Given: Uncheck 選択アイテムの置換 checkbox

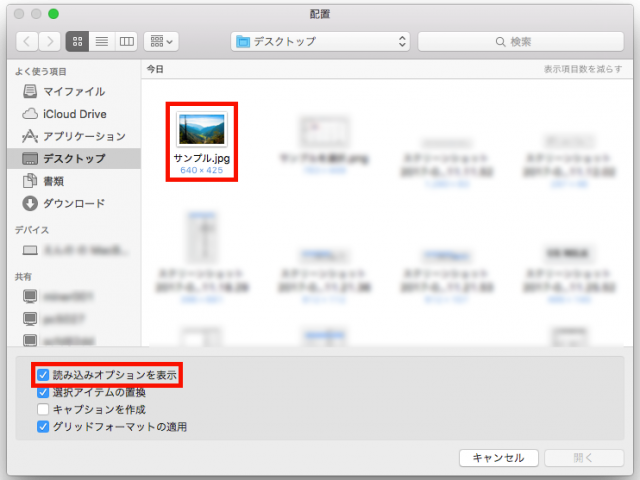Looking at the screenshot, I should tap(43, 392).
